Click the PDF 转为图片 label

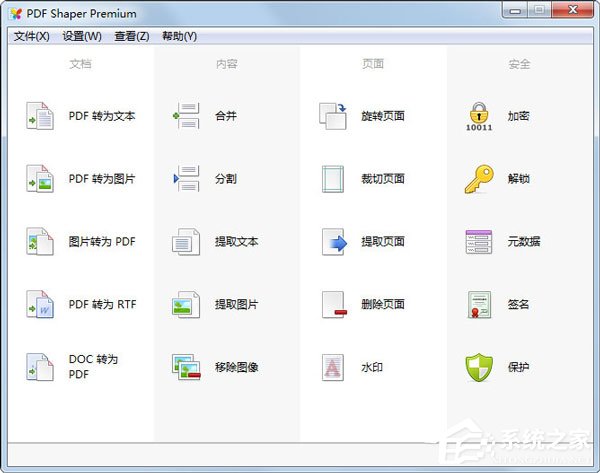[102, 179]
